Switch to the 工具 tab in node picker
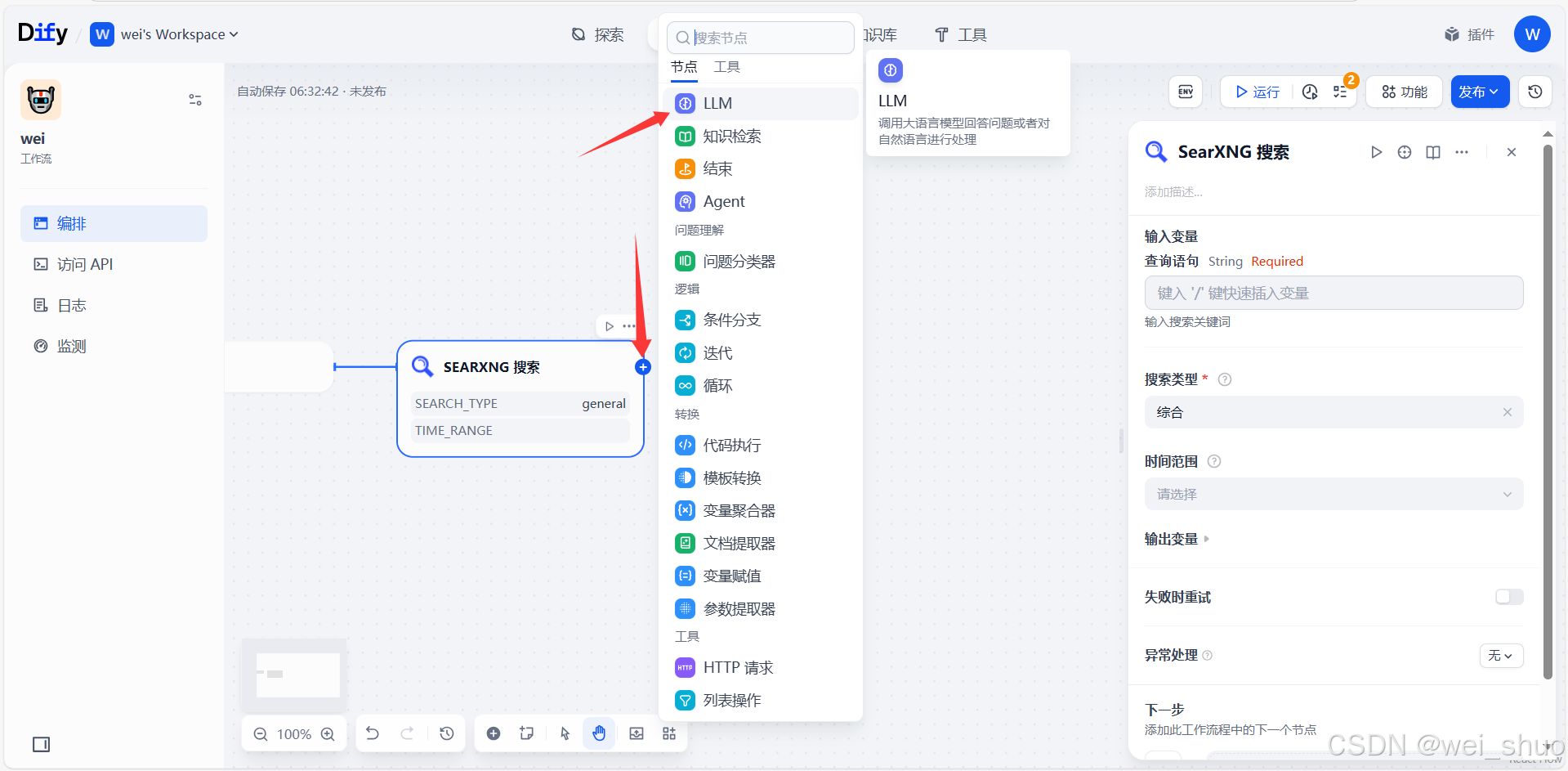This screenshot has height=771, width=1568. [x=726, y=67]
